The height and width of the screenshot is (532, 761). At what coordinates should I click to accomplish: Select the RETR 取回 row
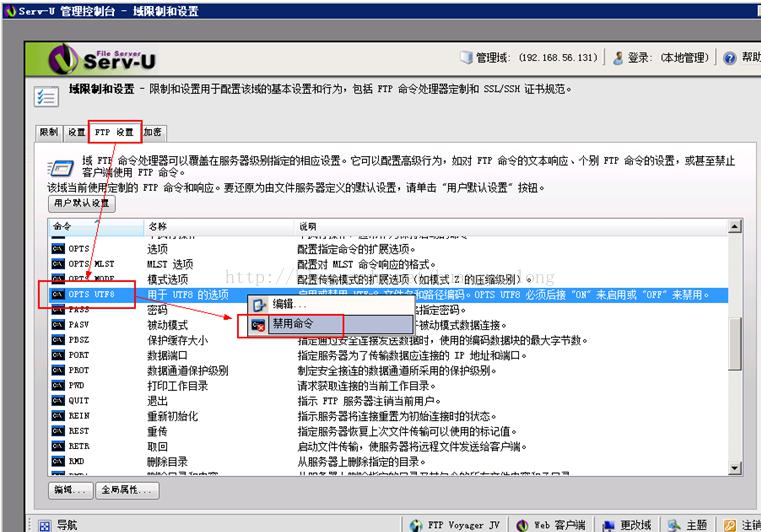click(x=388, y=446)
